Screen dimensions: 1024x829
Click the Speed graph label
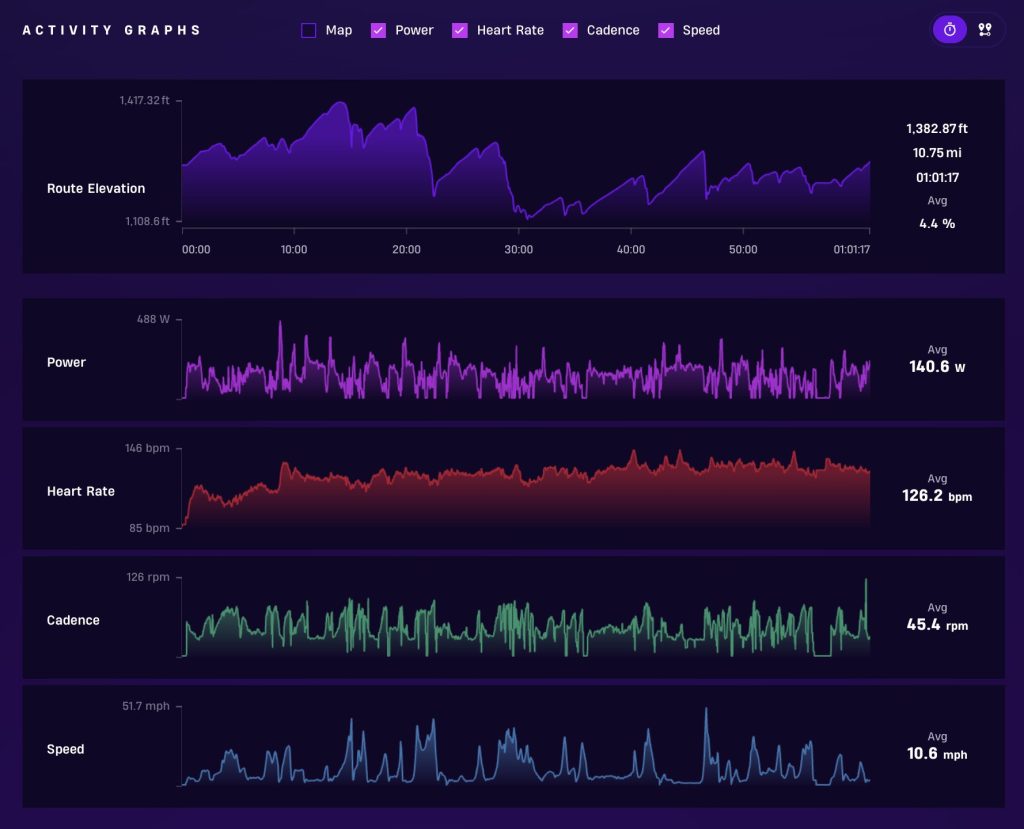click(65, 749)
